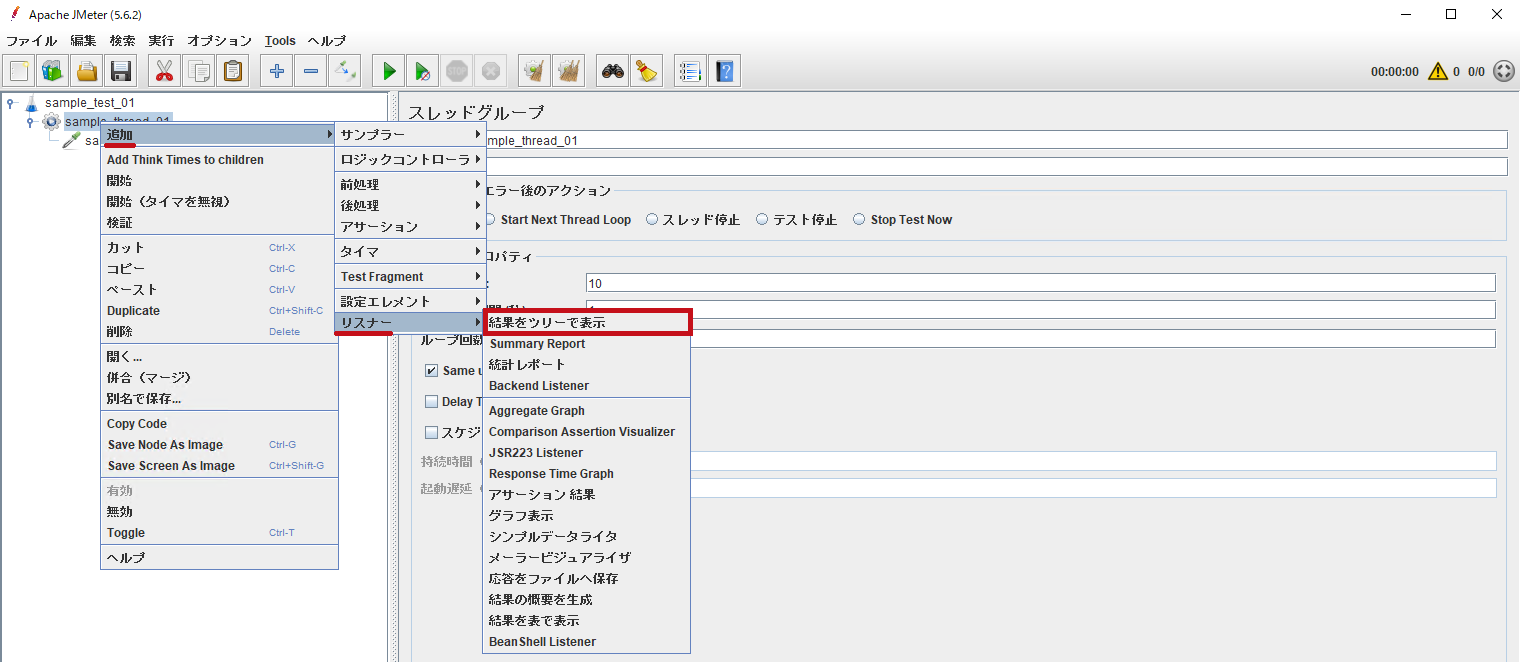
Task: Open the Templates icon in the toolbar
Action: [54, 71]
